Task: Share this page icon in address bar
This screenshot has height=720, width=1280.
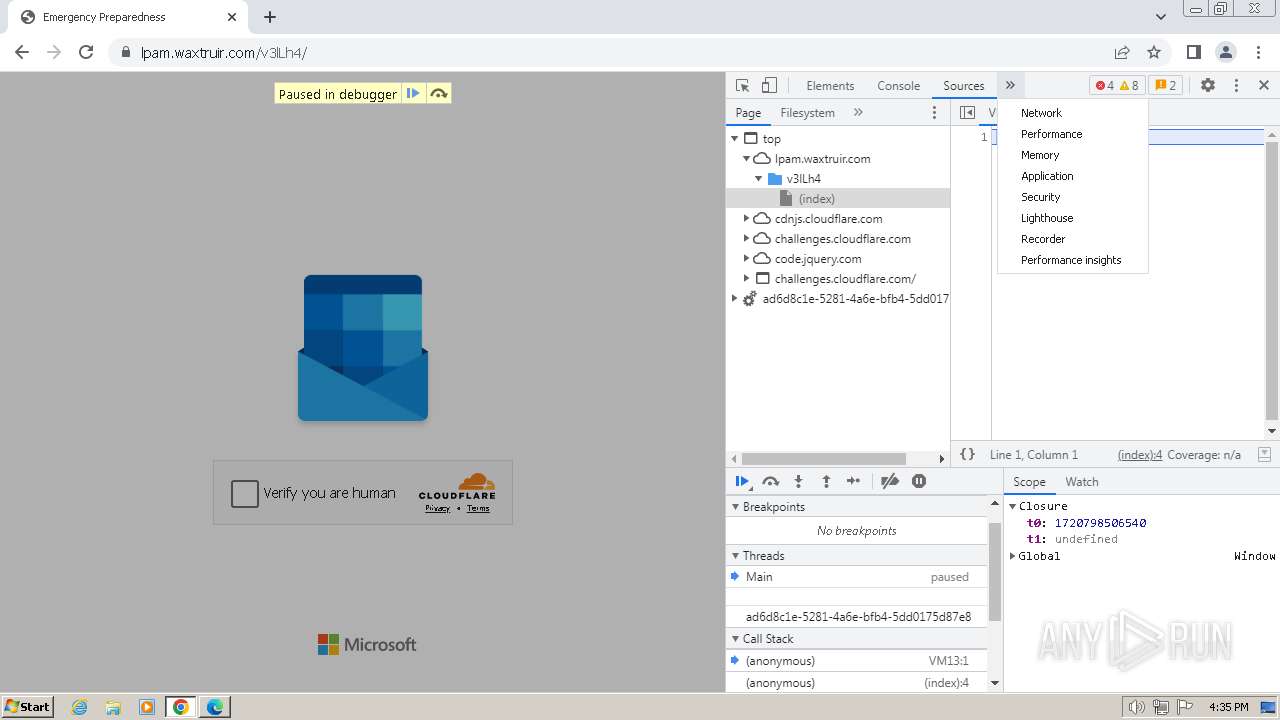Action: pyautogui.click(x=1122, y=52)
